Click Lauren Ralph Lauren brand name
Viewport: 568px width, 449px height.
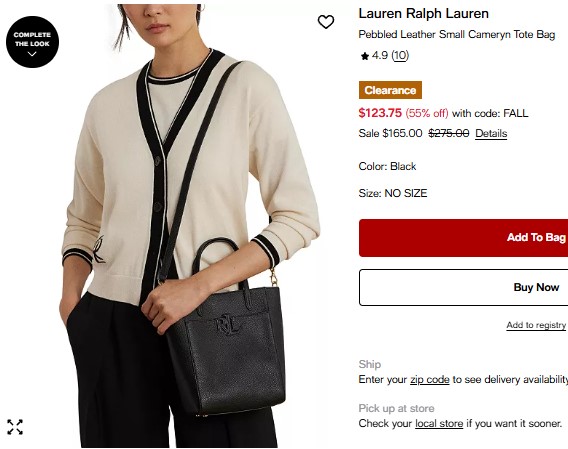click(x=423, y=13)
